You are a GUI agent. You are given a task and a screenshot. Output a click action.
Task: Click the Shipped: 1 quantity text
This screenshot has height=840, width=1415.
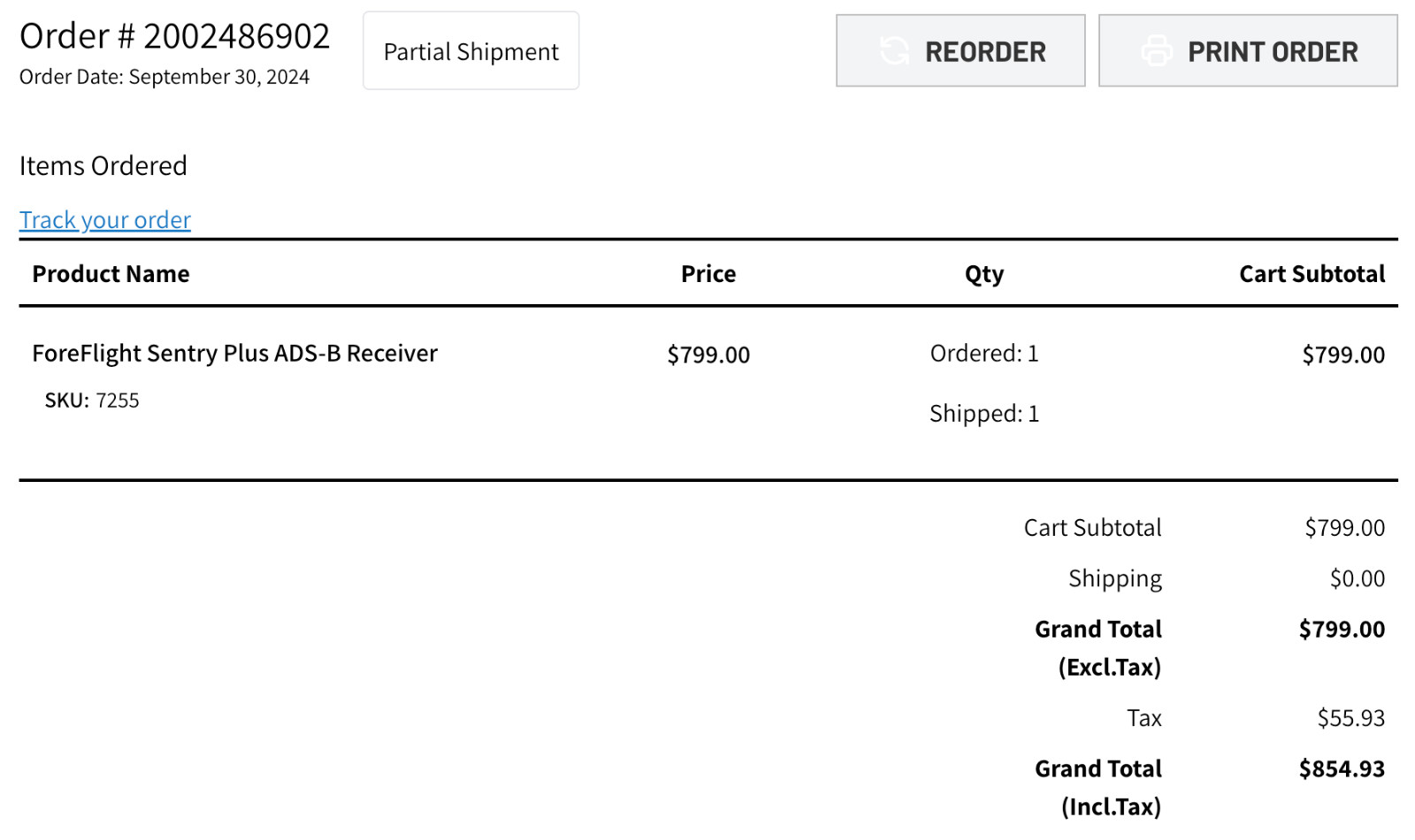click(x=984, y=414)
